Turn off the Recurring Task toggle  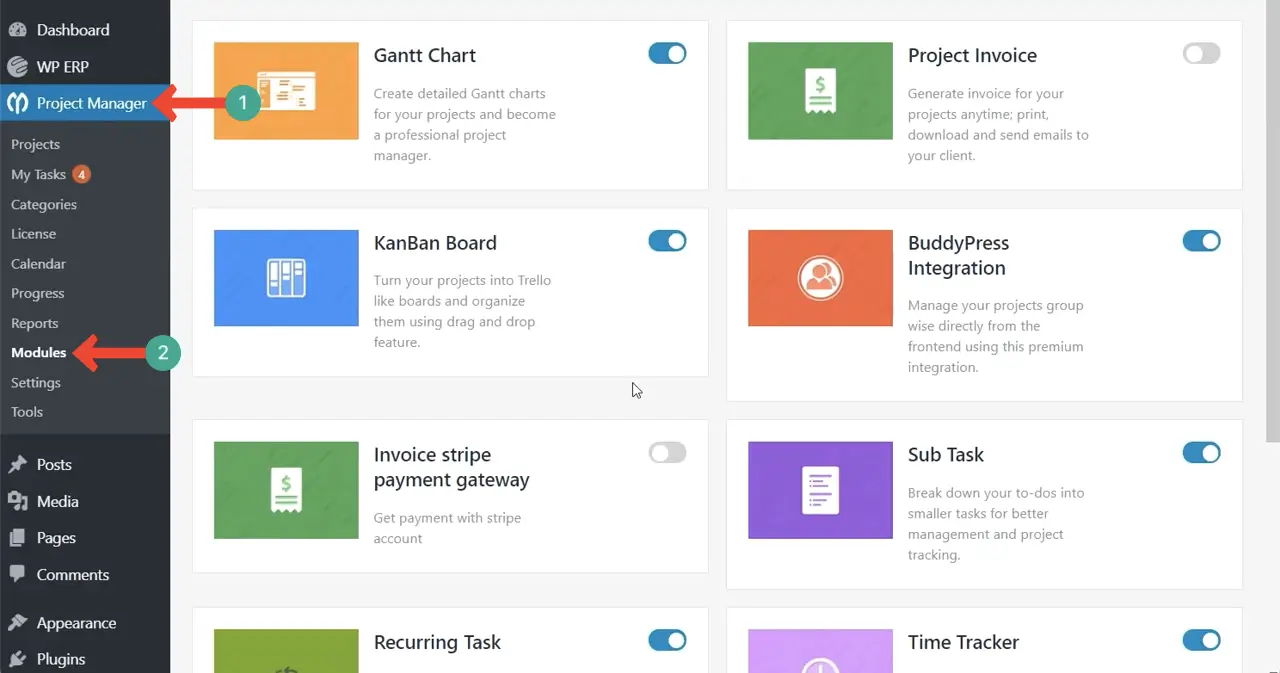[667, 640]
